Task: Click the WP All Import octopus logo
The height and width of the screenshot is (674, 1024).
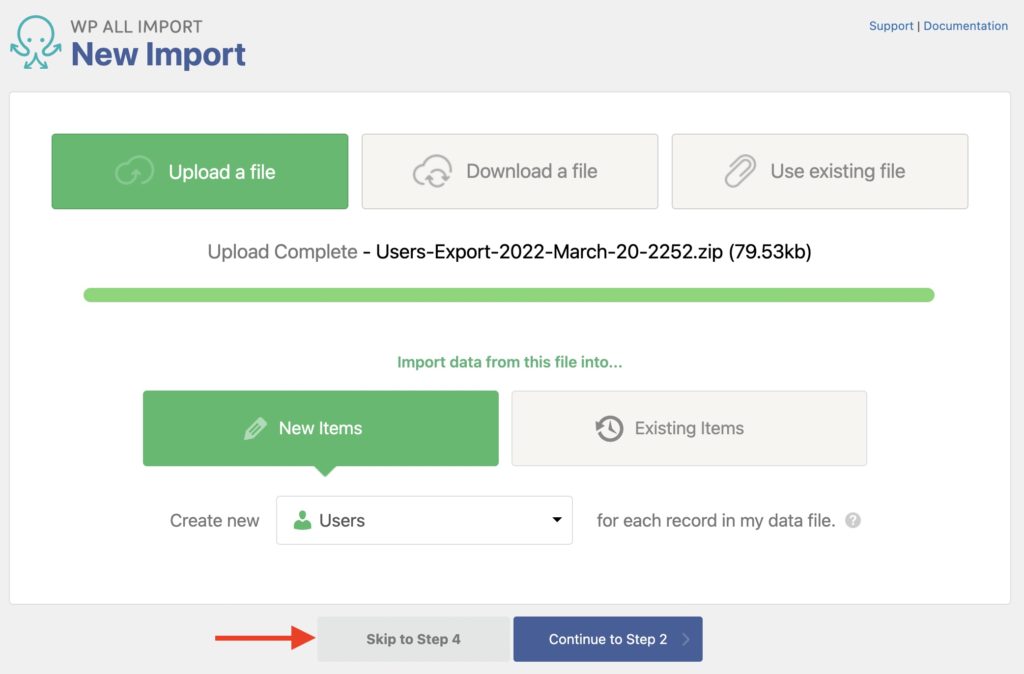Action: [36, 40]
